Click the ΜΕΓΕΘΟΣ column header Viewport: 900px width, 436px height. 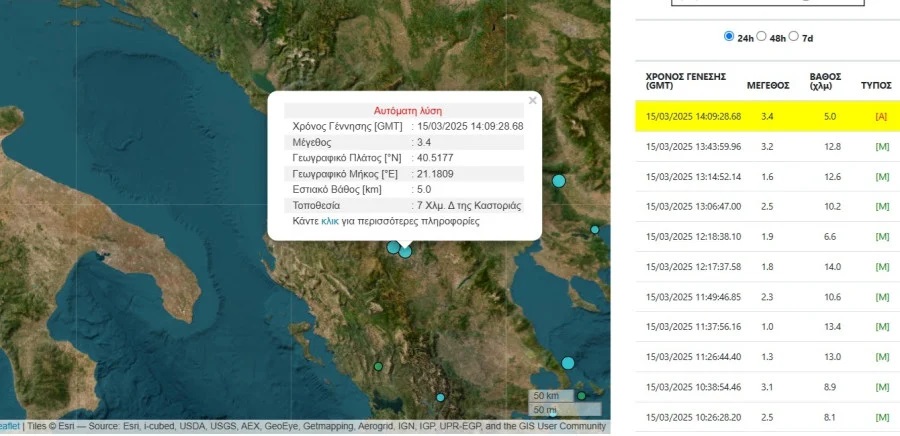point(768,85)
